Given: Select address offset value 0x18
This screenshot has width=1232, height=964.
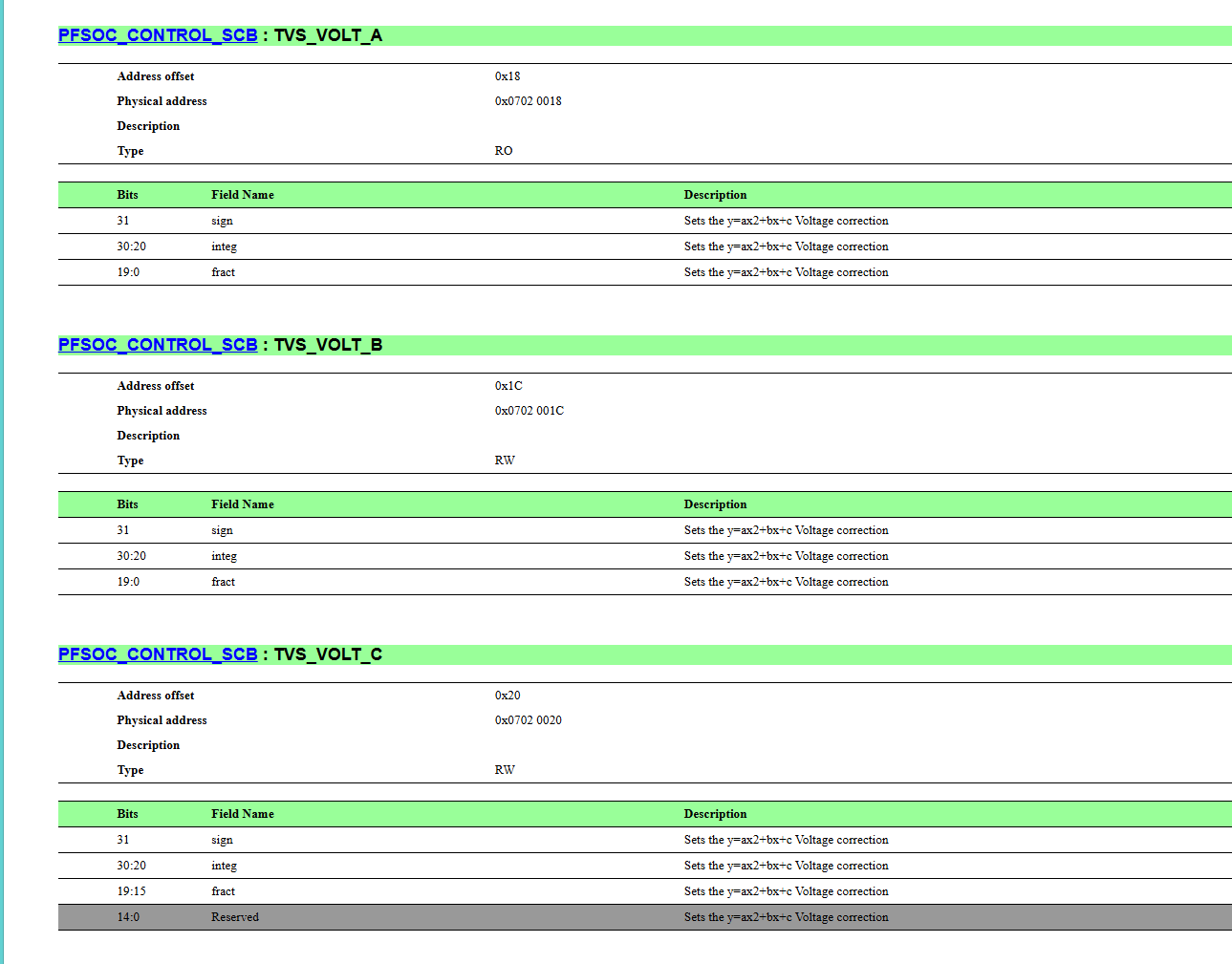Looking at the screenshot, I should tap(508, 76).
